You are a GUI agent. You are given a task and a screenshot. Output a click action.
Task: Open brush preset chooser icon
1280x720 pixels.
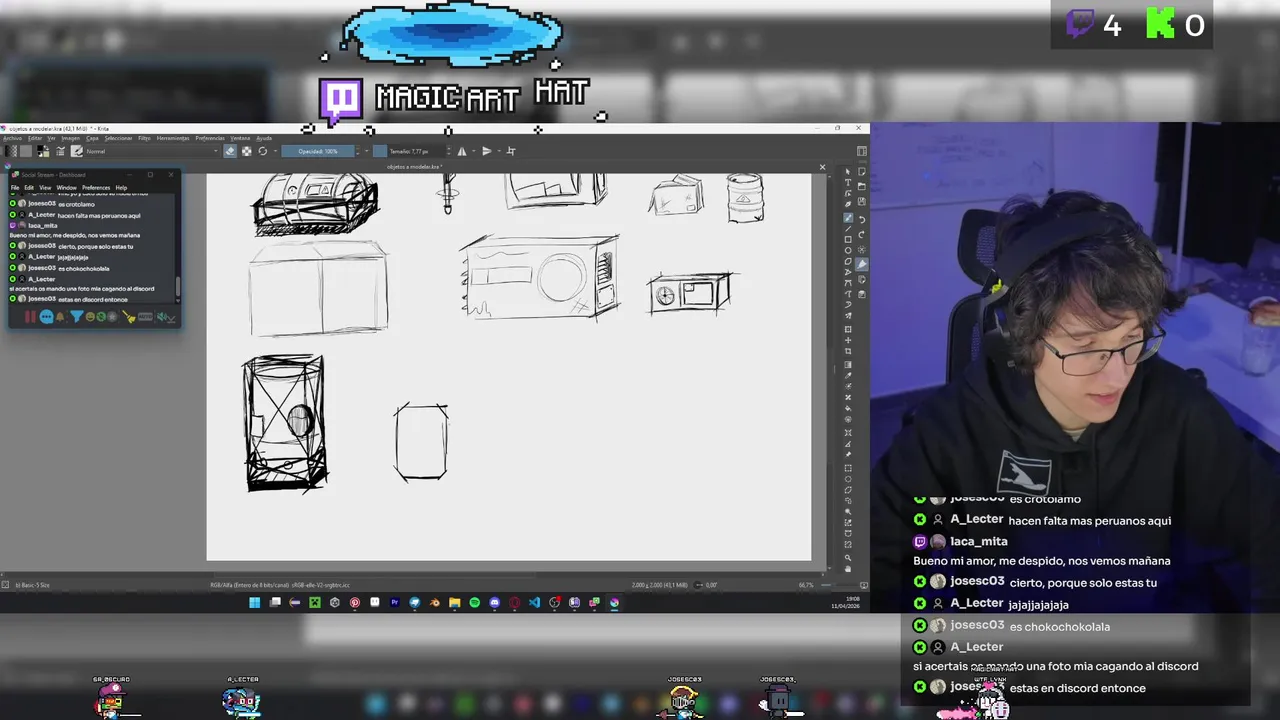pos(76,151)
